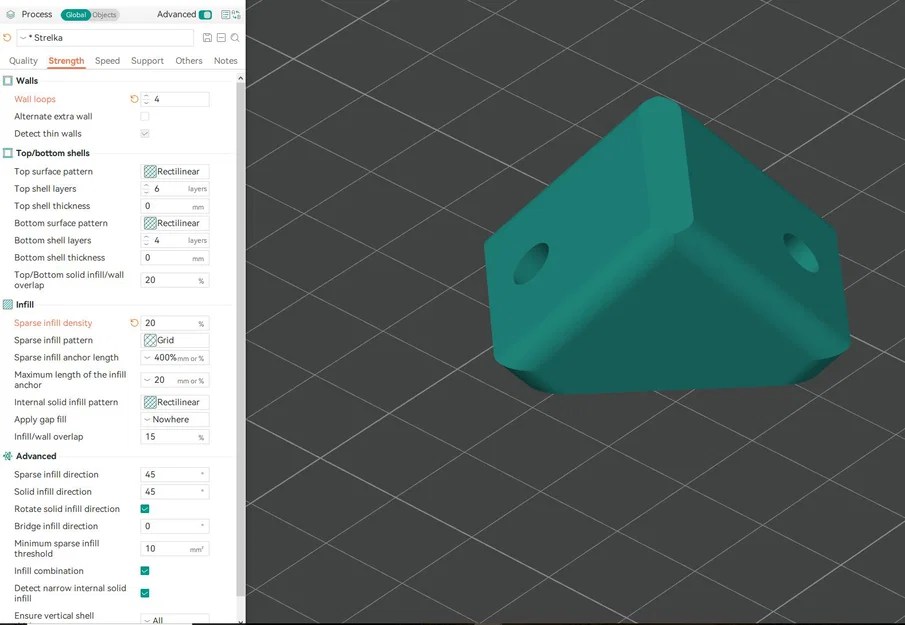905x625 pixels.
Task: Enable Alternate extra wall
Action: pyautogui.click(x=144, y=116)
